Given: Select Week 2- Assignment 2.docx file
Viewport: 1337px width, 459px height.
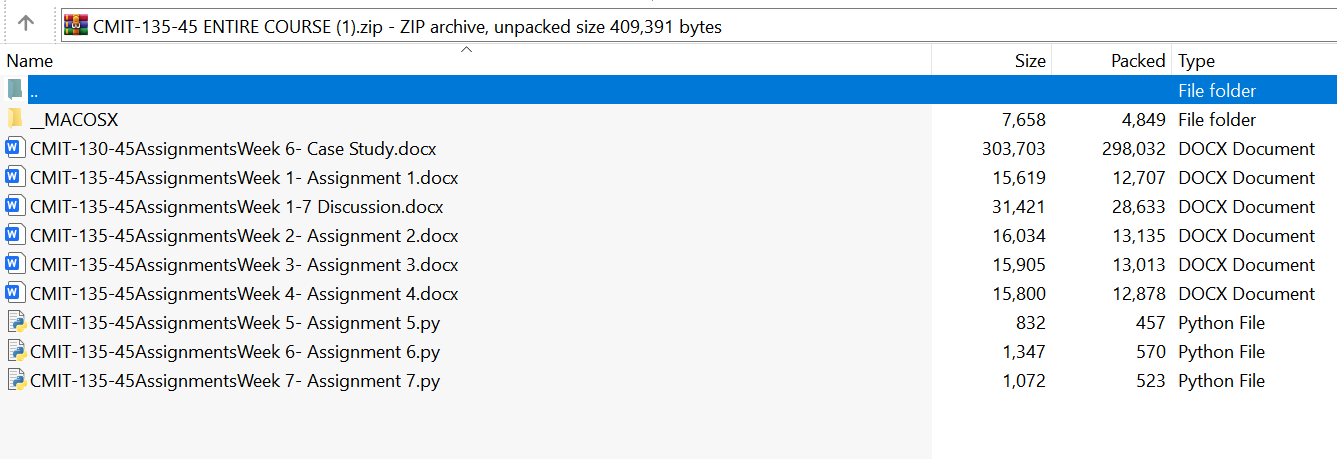Looking at the screenshot, I should (244, 236).
